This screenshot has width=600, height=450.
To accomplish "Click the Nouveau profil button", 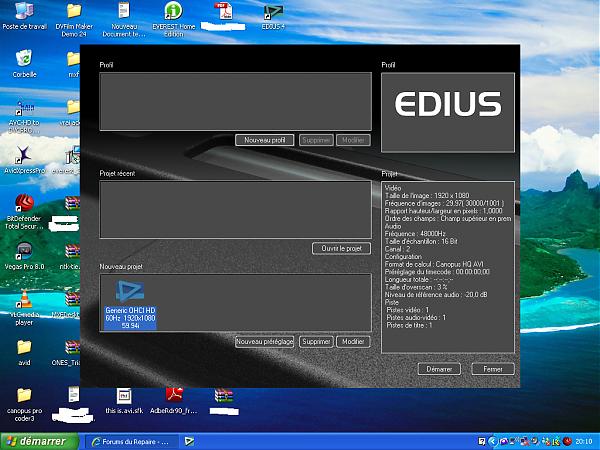I will click(x=264, y=140).
